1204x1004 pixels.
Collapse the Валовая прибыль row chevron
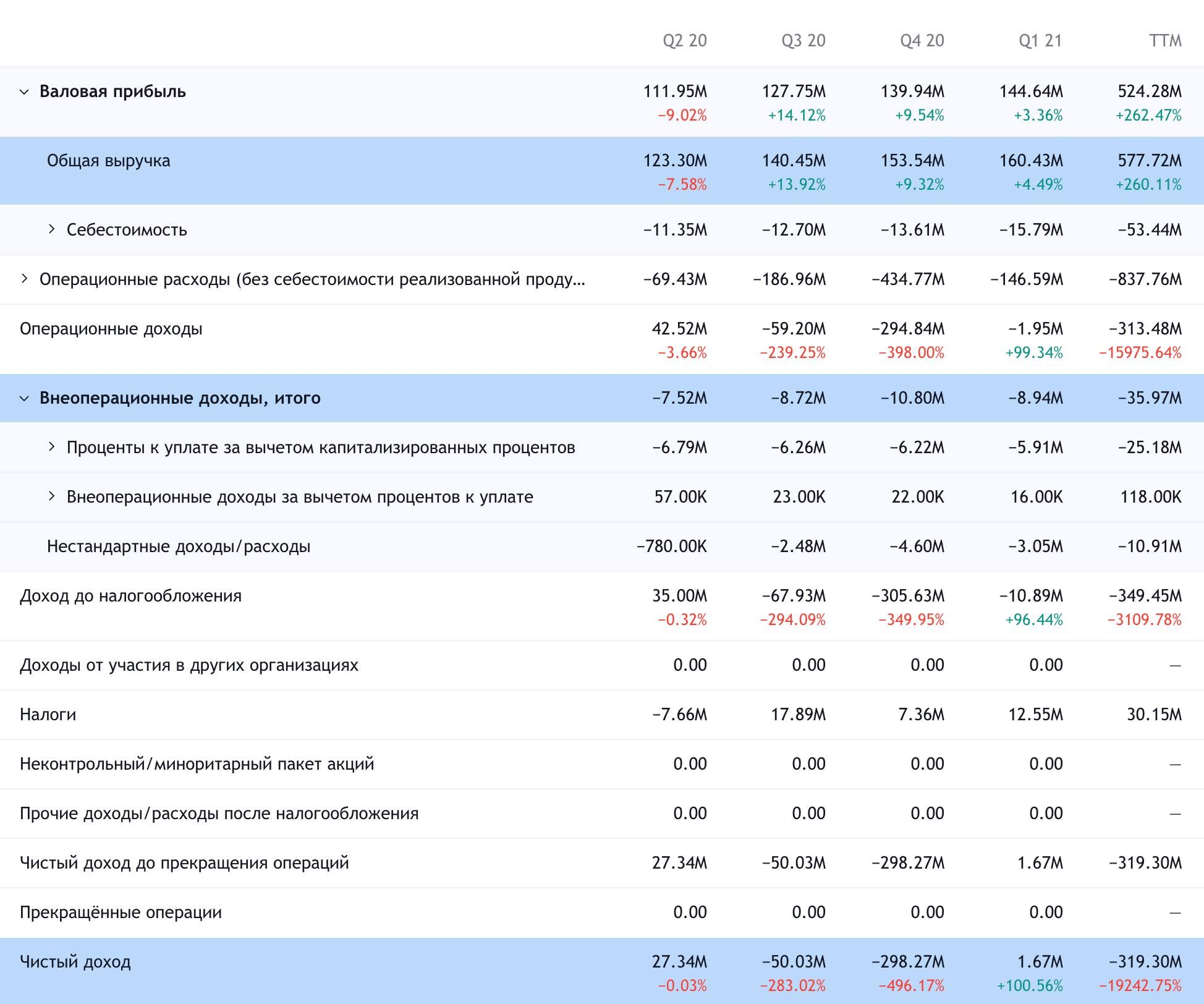(x=24, y=91)
